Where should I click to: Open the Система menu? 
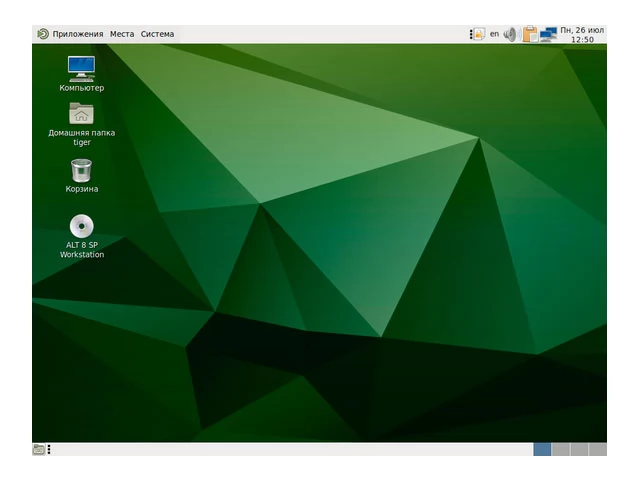(157, 34)
